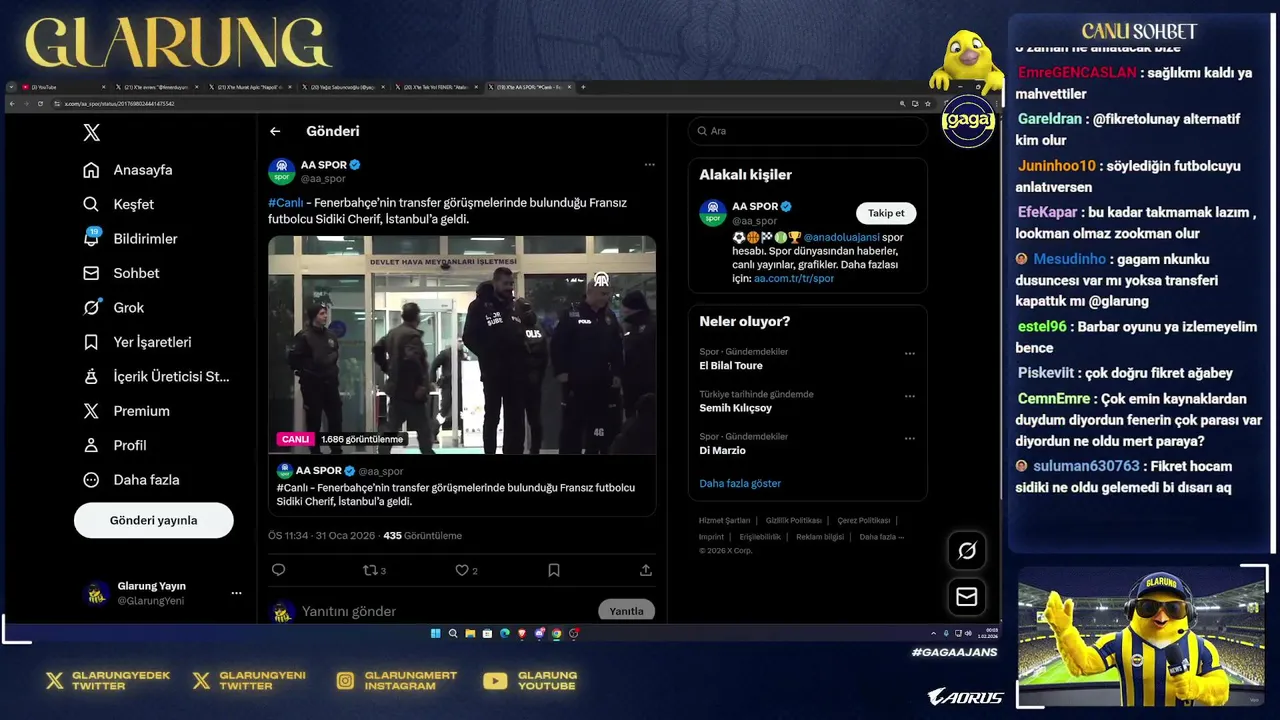This screenshot has width=1280, height=720.
Task: Open File Explorer from the taskbar
Action: (x=470, y=633)
